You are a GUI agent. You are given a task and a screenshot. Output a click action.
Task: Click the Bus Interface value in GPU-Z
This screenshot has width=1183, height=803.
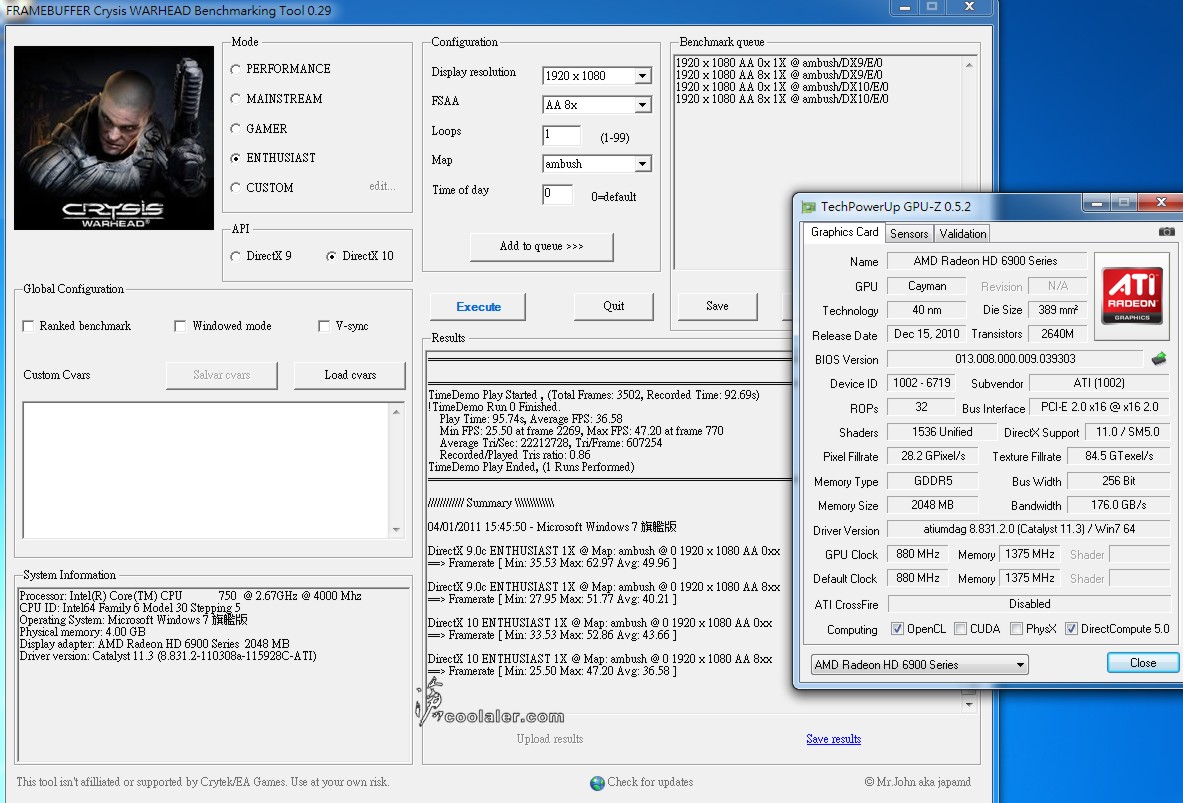pyautogui.click(x=1099, y=408)
